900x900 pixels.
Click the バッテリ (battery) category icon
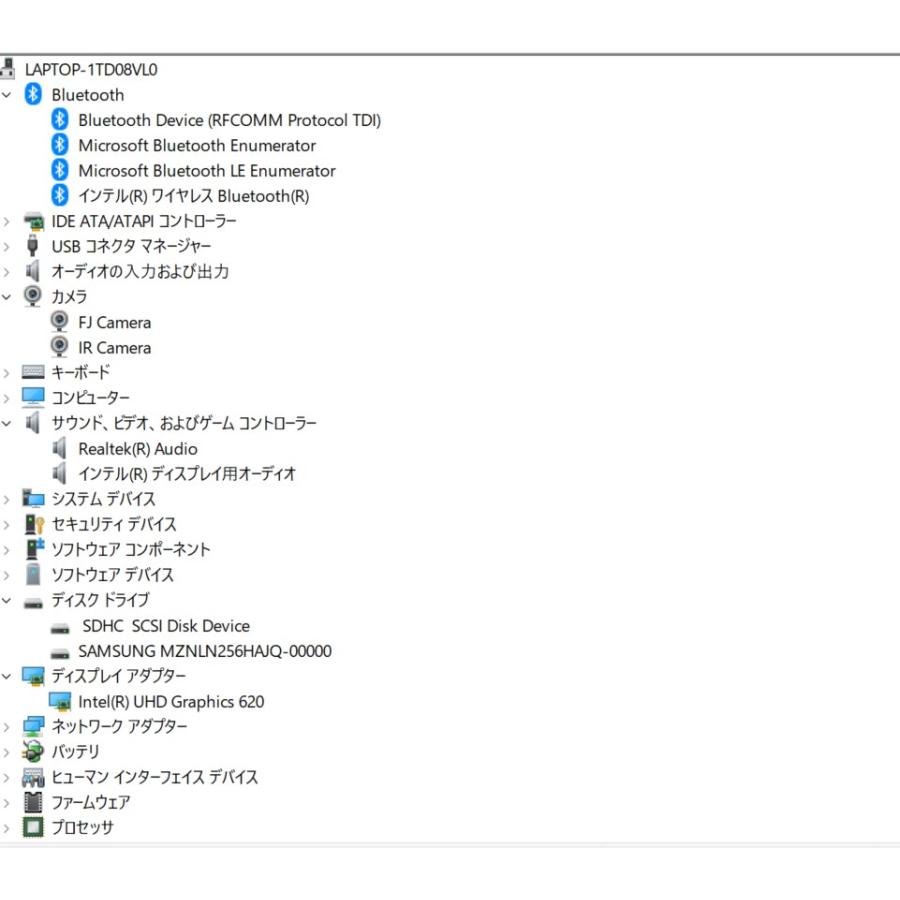tap(32, 751)
